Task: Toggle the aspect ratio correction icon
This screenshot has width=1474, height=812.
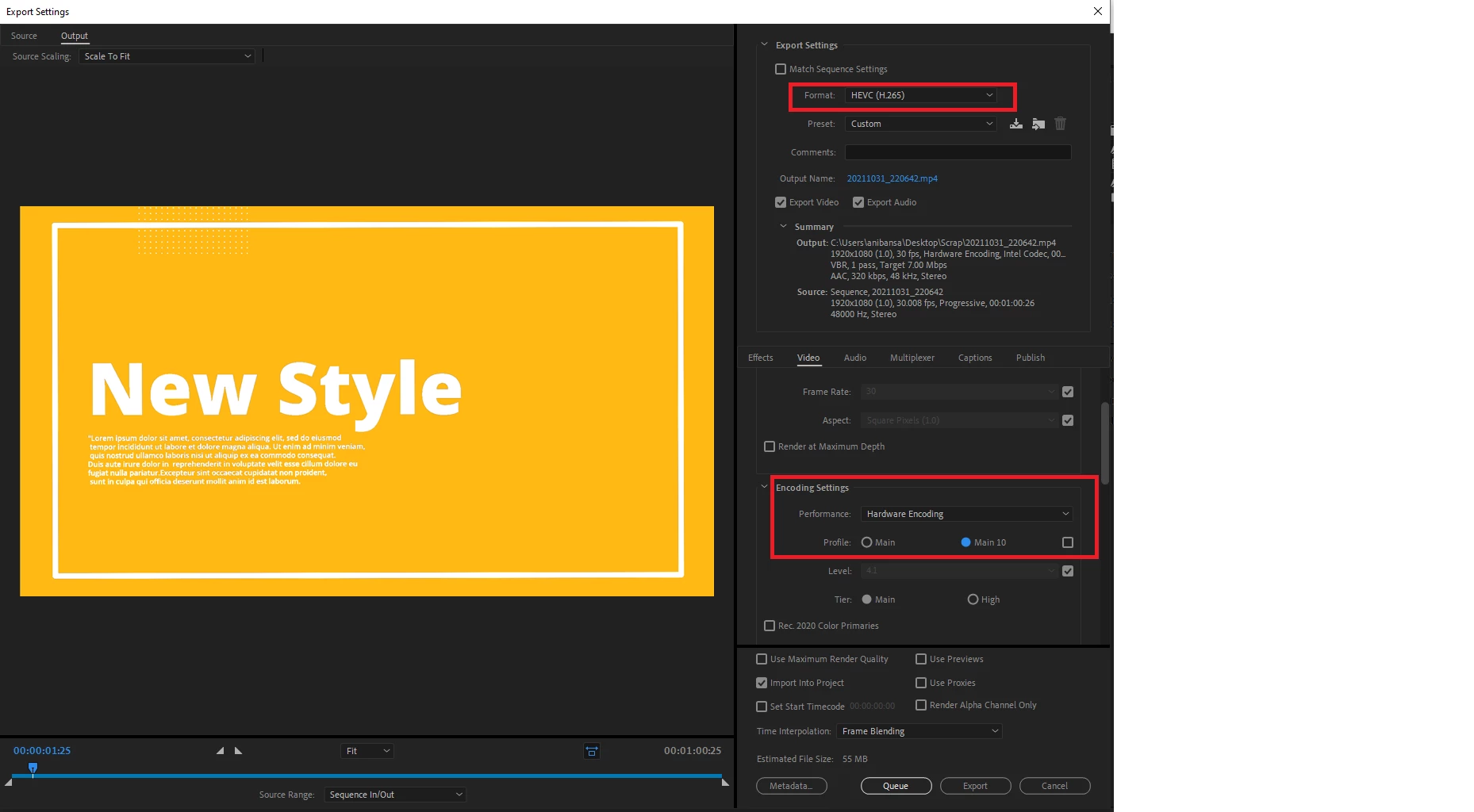Action: pyautogui.click(x=592, y=751)
